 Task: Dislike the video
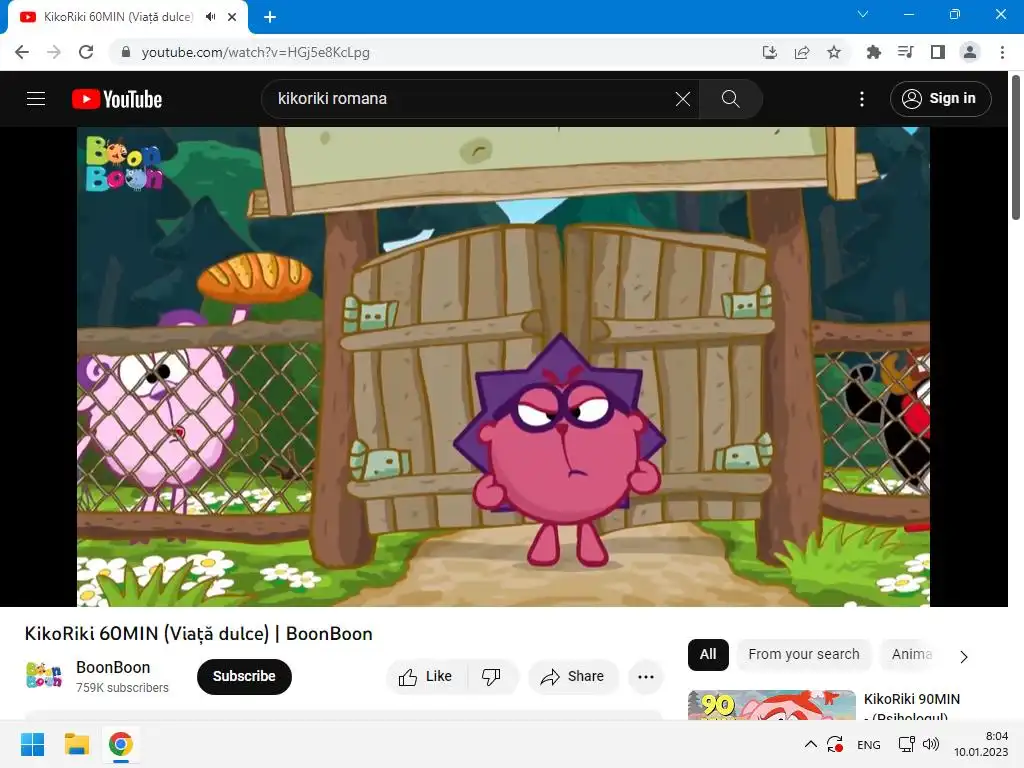pos(491,677)
